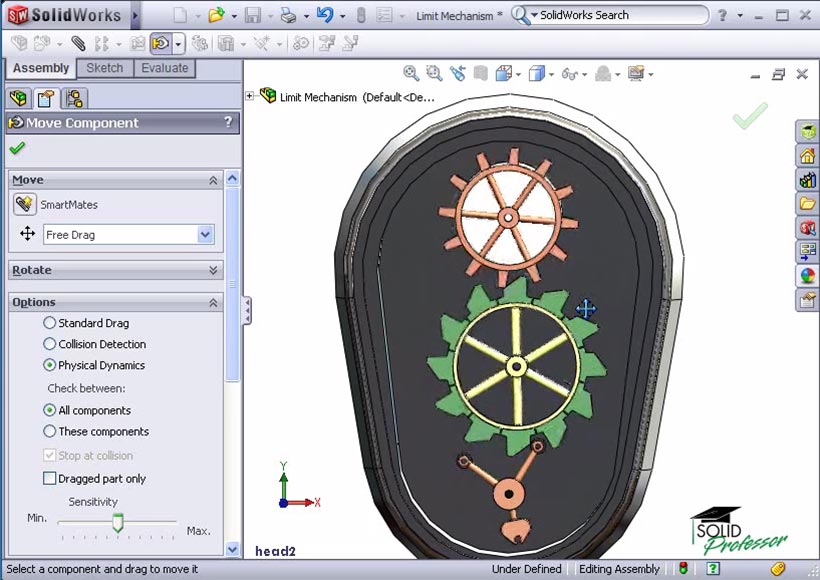Enable the Dragged part only checkbox
This screenshot has width=820, height=580.
point(50,479)
